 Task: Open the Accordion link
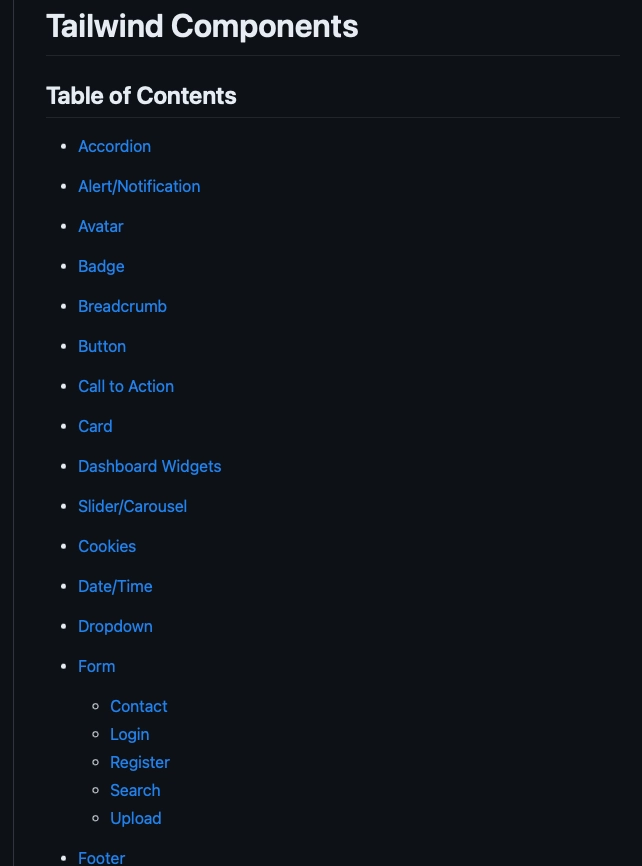114,146
